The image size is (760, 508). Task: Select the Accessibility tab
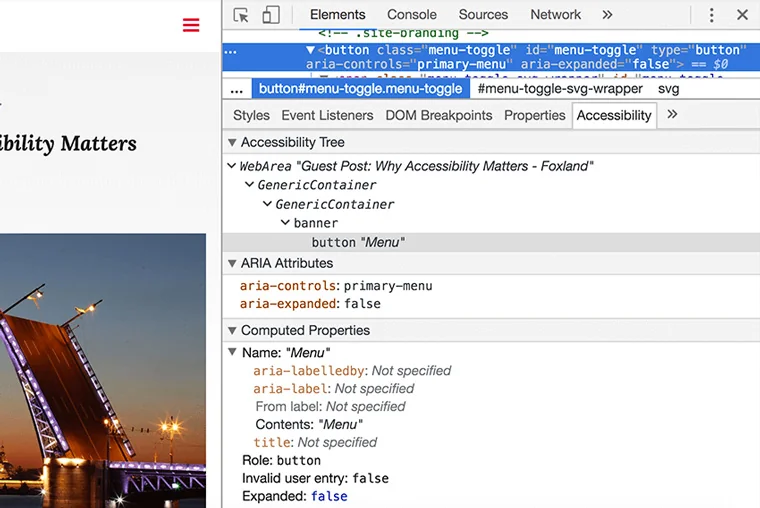(x=614, y=115)
